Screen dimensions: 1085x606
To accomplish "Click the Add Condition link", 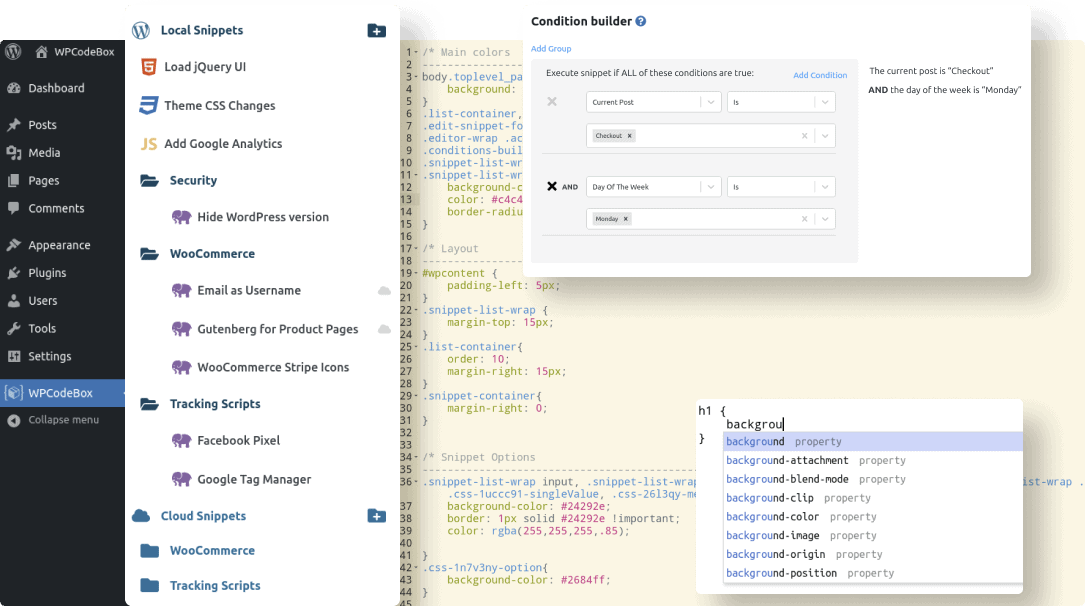I will pos(820,74).
